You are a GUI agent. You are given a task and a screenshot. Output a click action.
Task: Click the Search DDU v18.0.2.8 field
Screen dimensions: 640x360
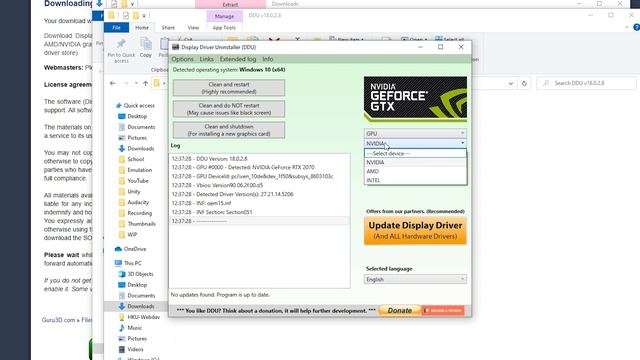587,83
